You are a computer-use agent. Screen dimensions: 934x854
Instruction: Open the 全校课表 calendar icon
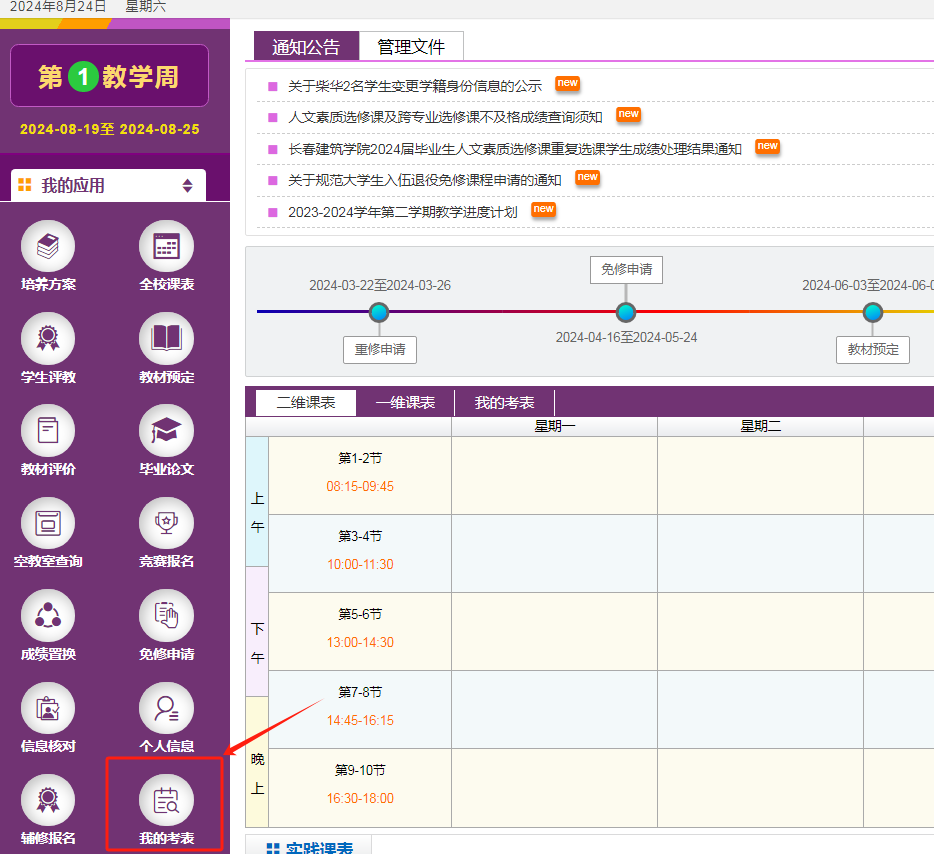[x=166, y=247]
